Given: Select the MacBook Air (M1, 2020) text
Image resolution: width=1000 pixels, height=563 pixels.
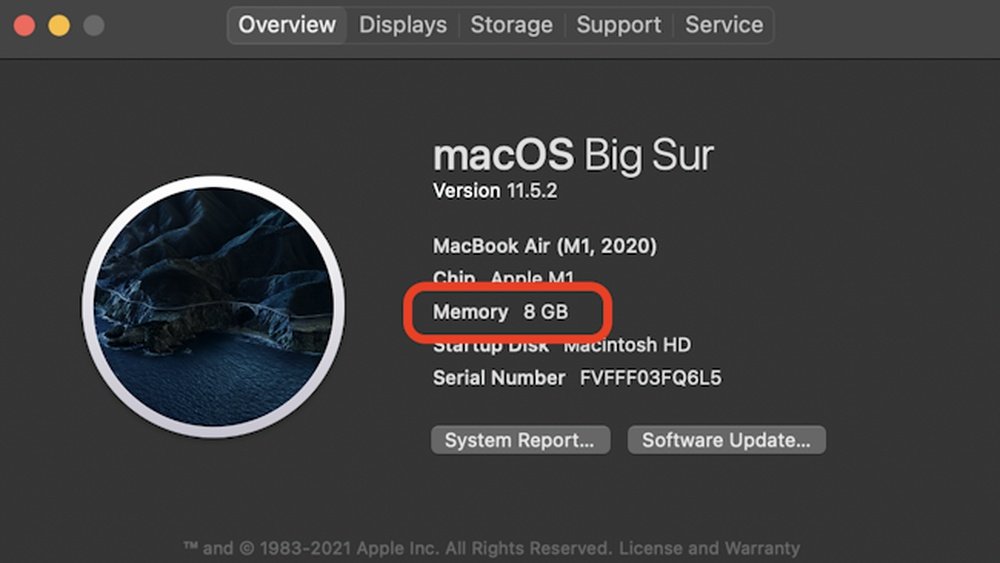Looking at the screenshot, I should tap(544, 246).
